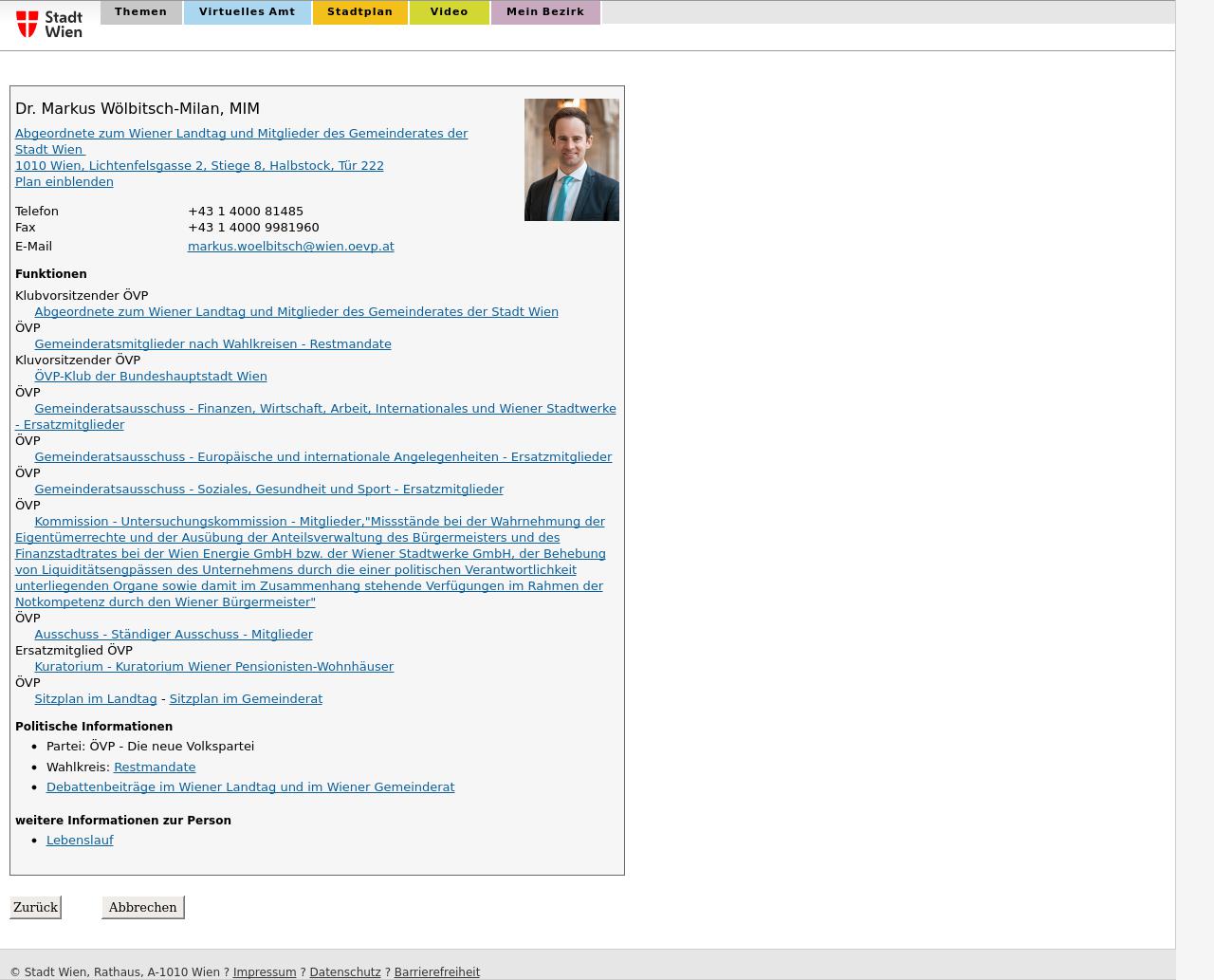Click the Funktionen heading

pos(51,273)
